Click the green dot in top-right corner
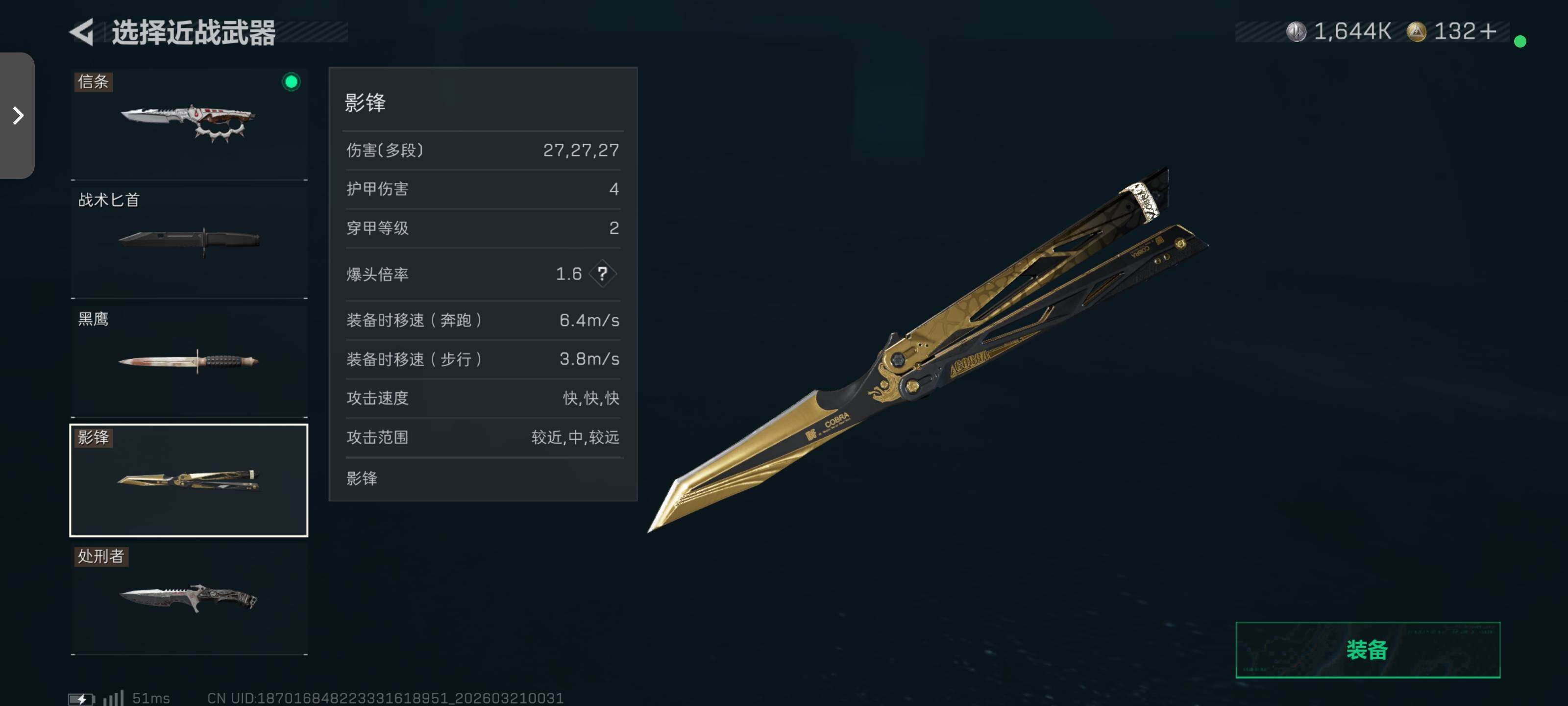This screenshot has height=706, width=1568. 1520,41
